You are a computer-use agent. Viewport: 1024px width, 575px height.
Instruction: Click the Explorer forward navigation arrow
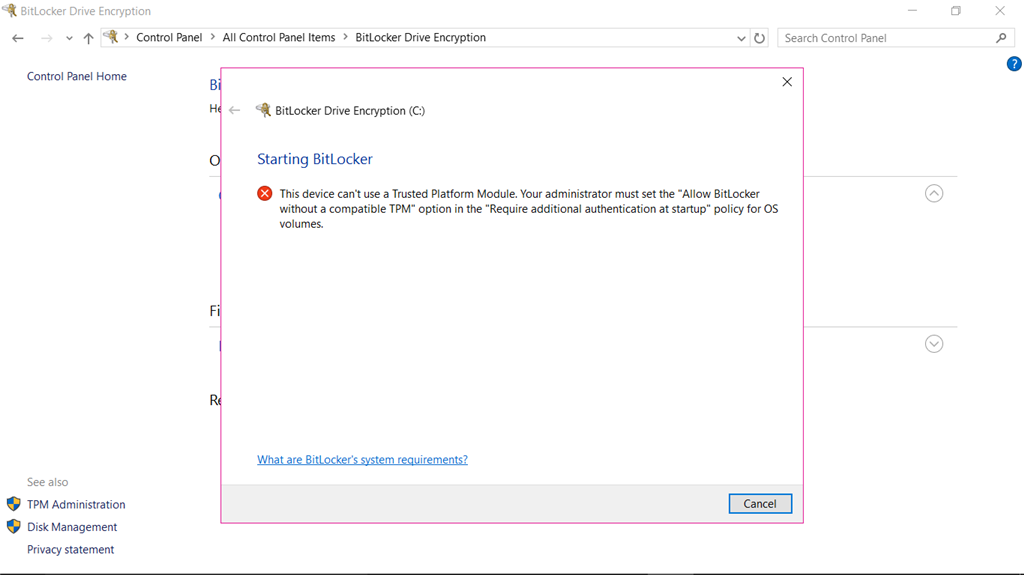tap(46, 38)
